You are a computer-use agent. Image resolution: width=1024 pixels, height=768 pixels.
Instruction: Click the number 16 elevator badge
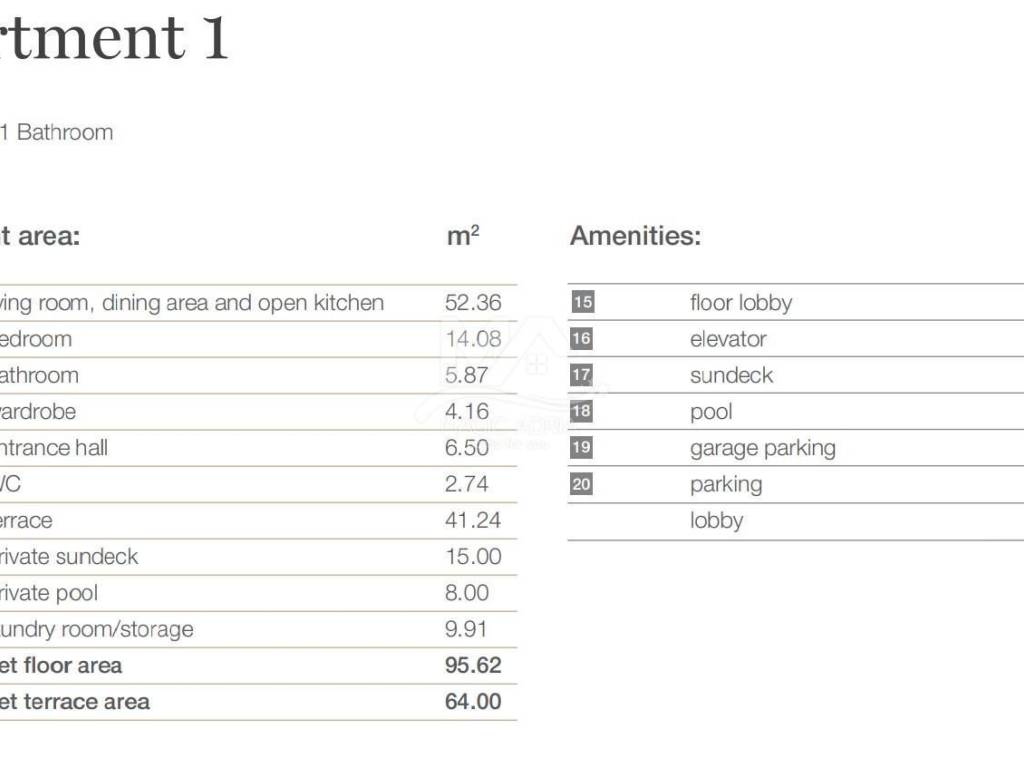581,338
